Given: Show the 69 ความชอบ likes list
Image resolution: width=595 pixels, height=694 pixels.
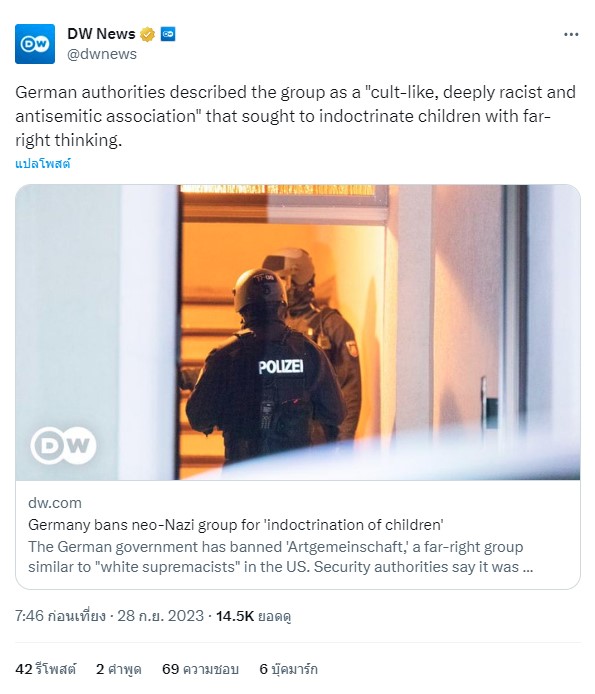Looking at the screenshot, I should click(x=200, y=669).
